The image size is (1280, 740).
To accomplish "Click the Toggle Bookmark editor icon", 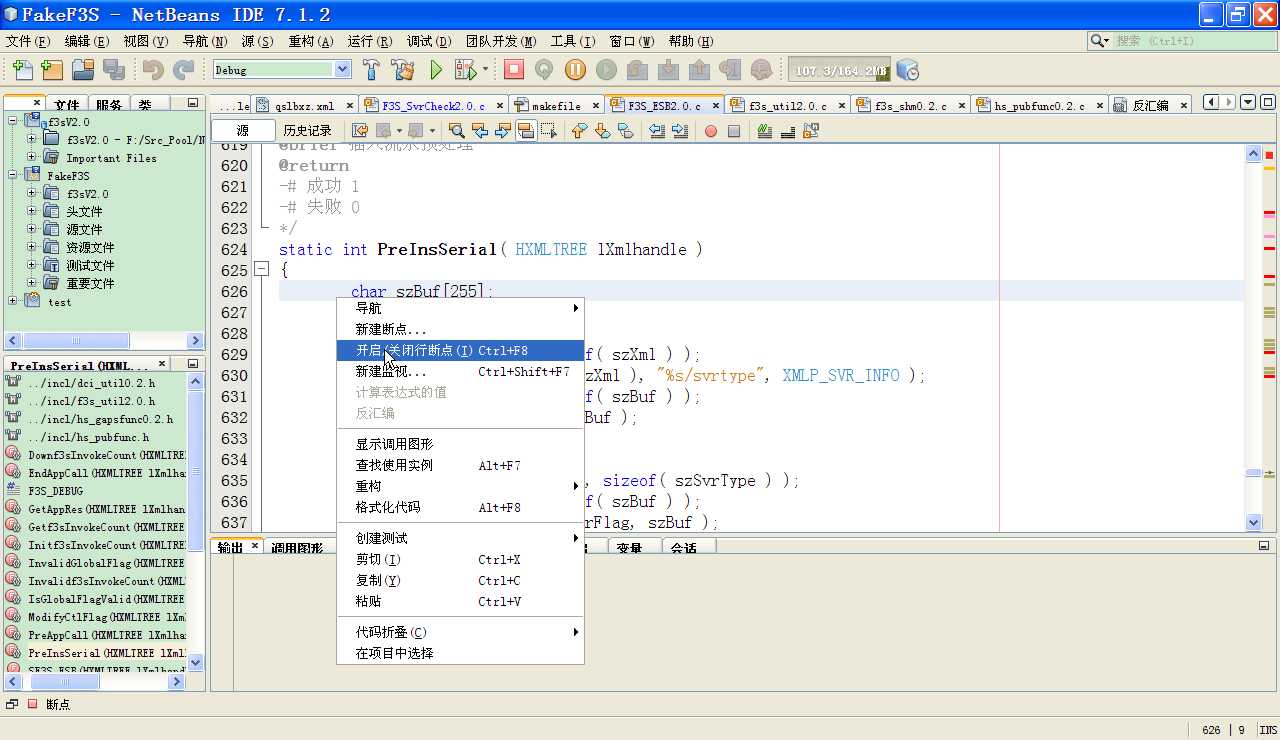I will click(625, 131).
